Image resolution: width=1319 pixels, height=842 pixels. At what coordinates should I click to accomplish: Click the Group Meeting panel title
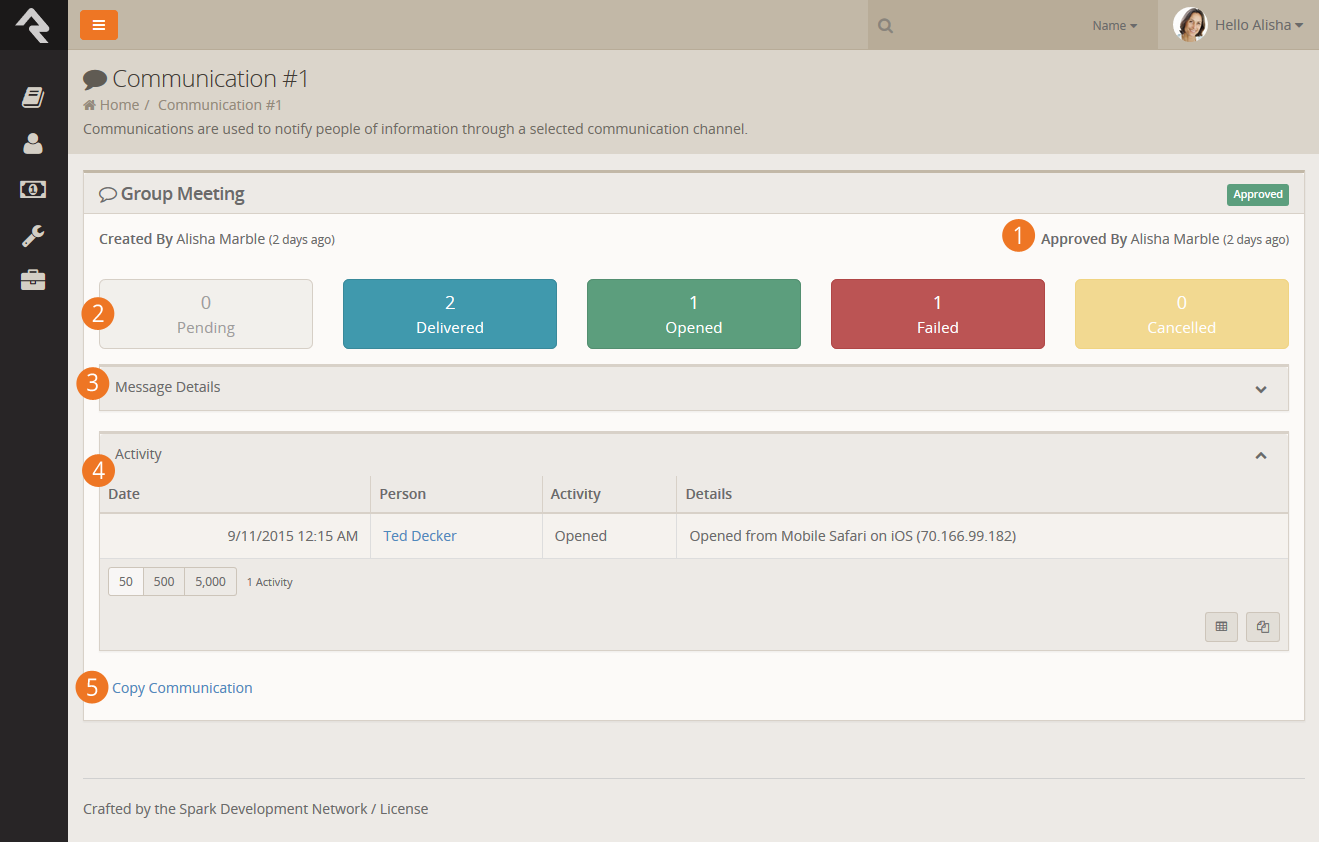point(183,194)
